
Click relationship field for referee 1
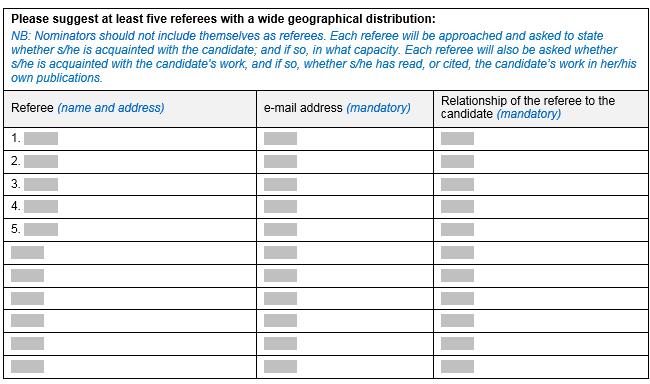[457, 139]
